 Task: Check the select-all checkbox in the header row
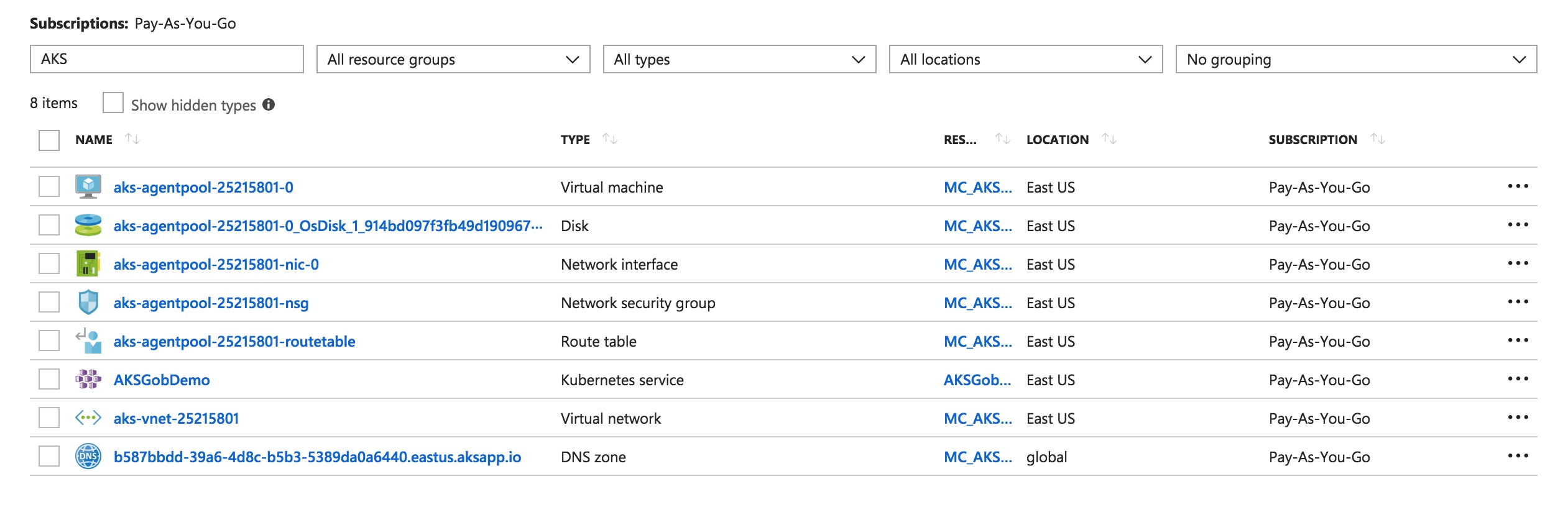click(x=49, y=140)
